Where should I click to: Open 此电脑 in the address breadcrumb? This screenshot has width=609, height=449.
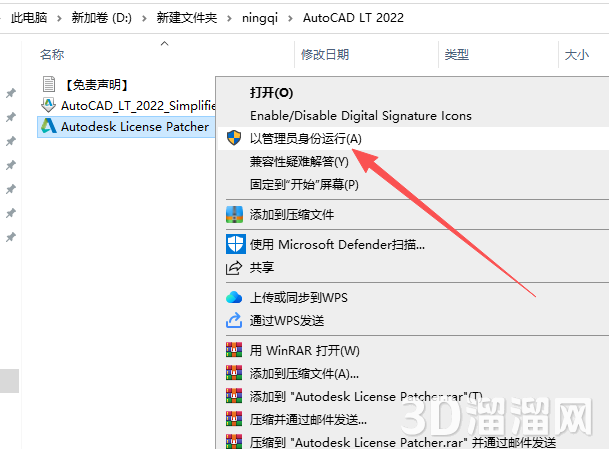pos(29,17)
